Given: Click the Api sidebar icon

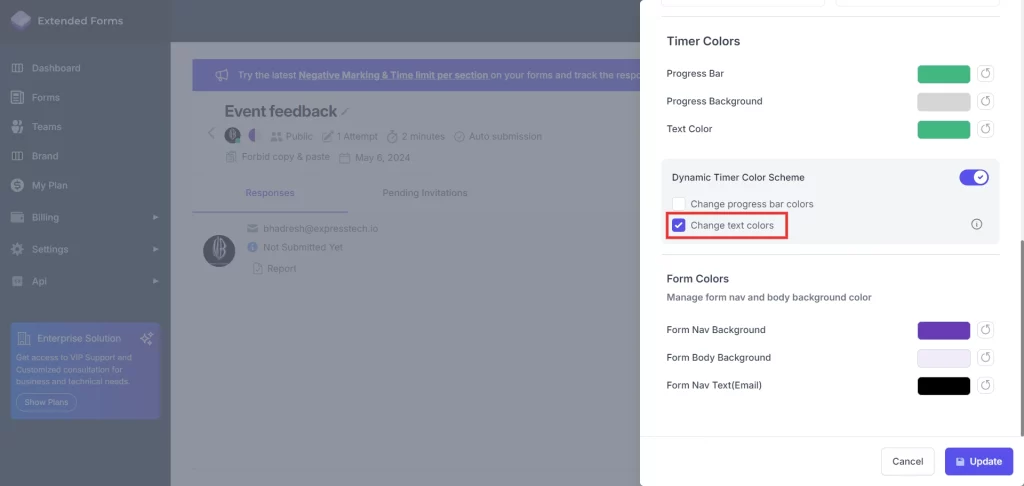Looking at the screenshot, I should pos(18,281).
